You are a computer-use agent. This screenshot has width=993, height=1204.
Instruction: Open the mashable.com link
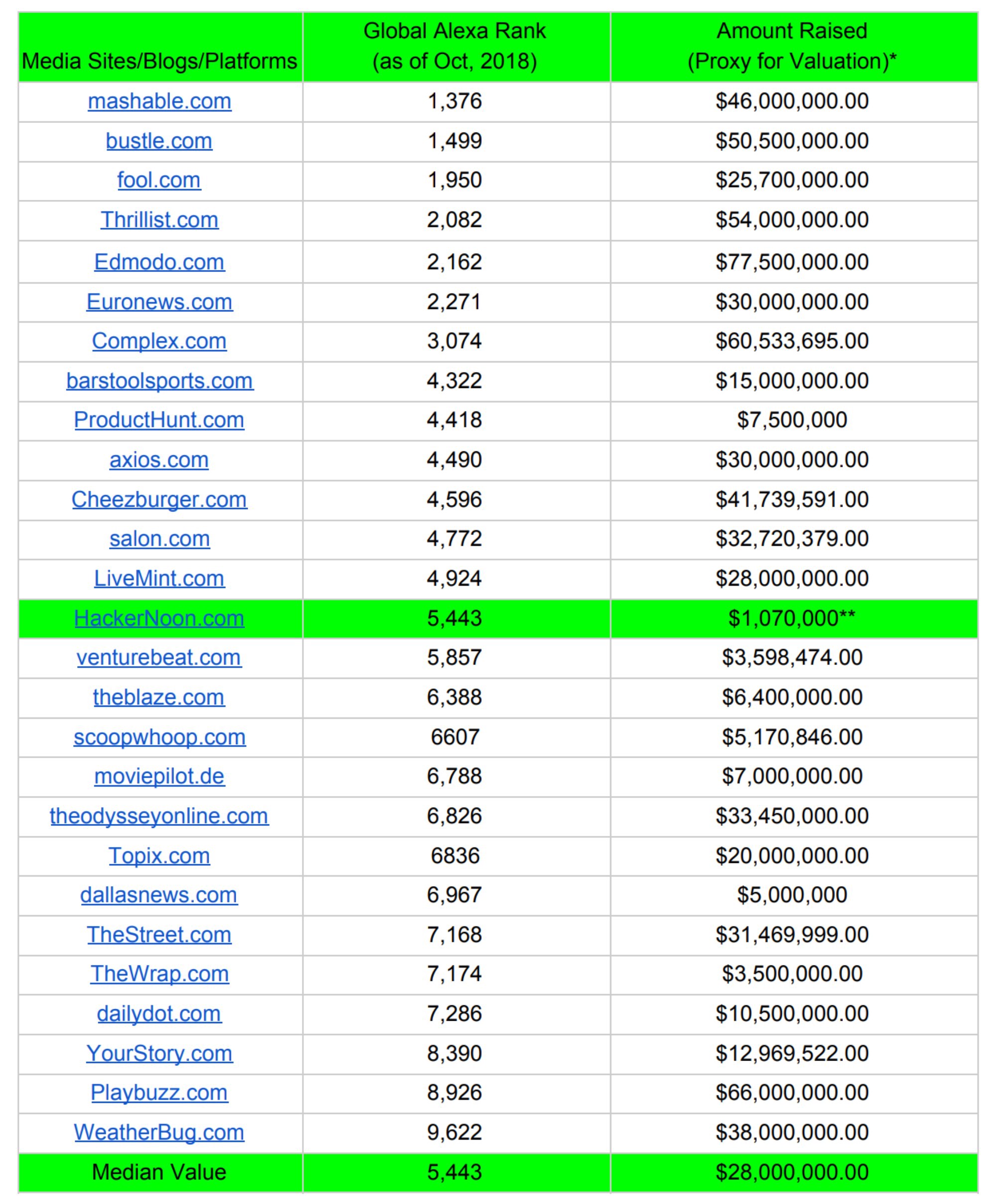(159, 101)
